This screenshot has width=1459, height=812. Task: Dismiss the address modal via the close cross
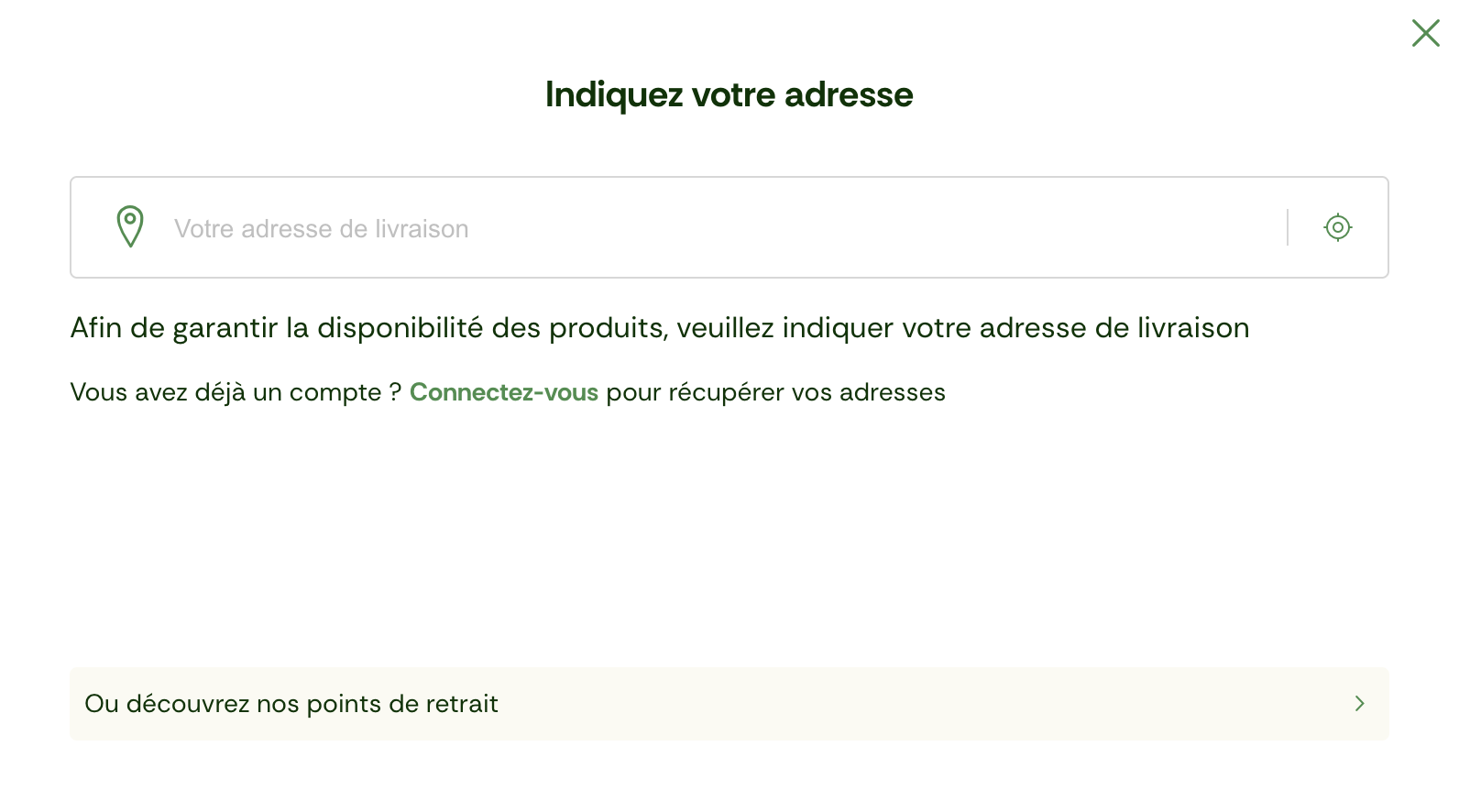click(x=1425, y=33)
